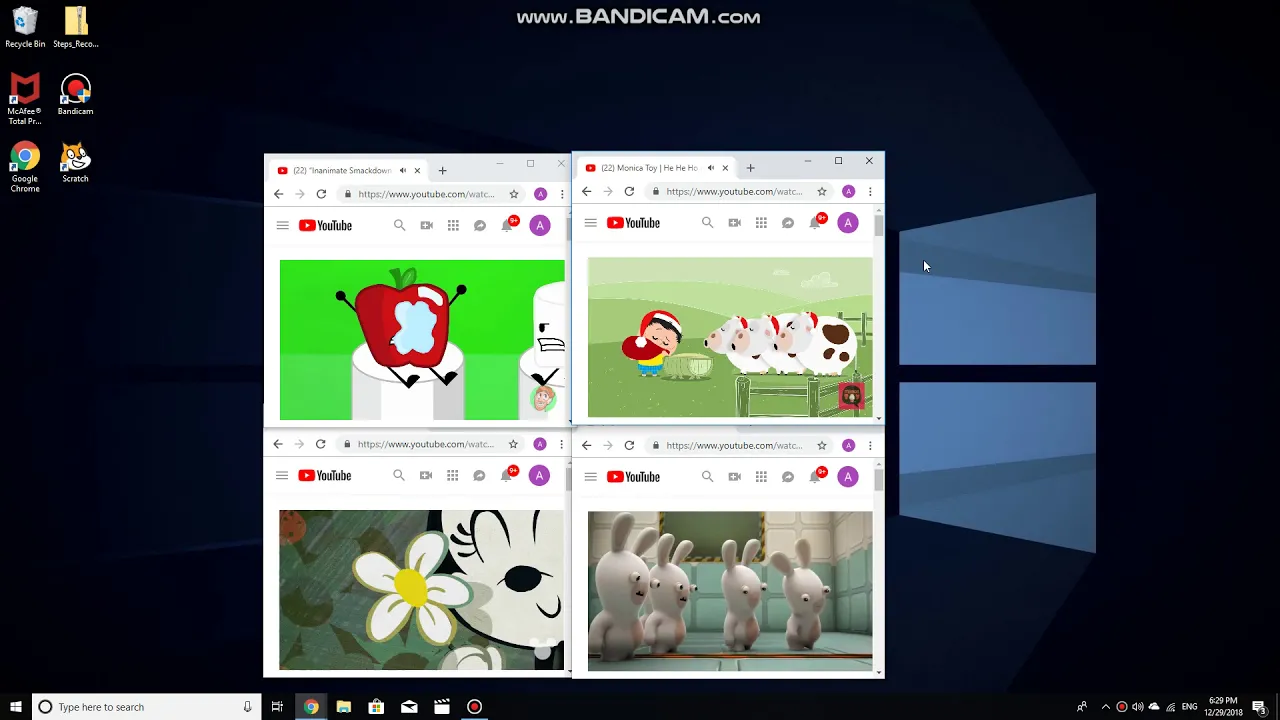The height and width of the screenshot is (720, 1280).
Task: Open a new tab in Inanimate Smackdown window
Action: click(442, 171)
